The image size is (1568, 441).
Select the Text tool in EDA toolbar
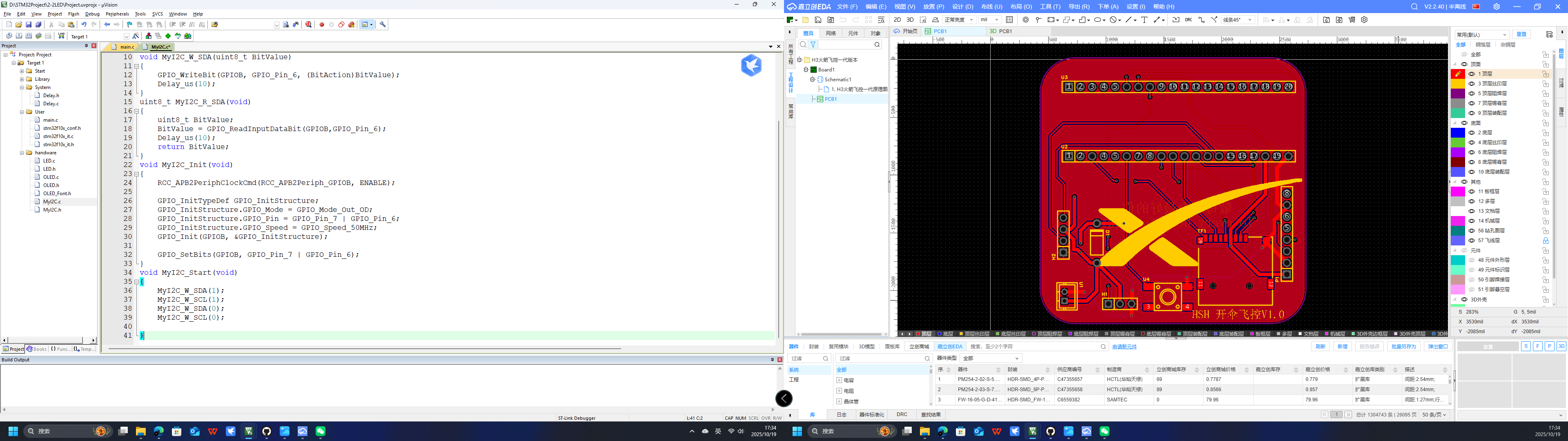(1144, 20)
